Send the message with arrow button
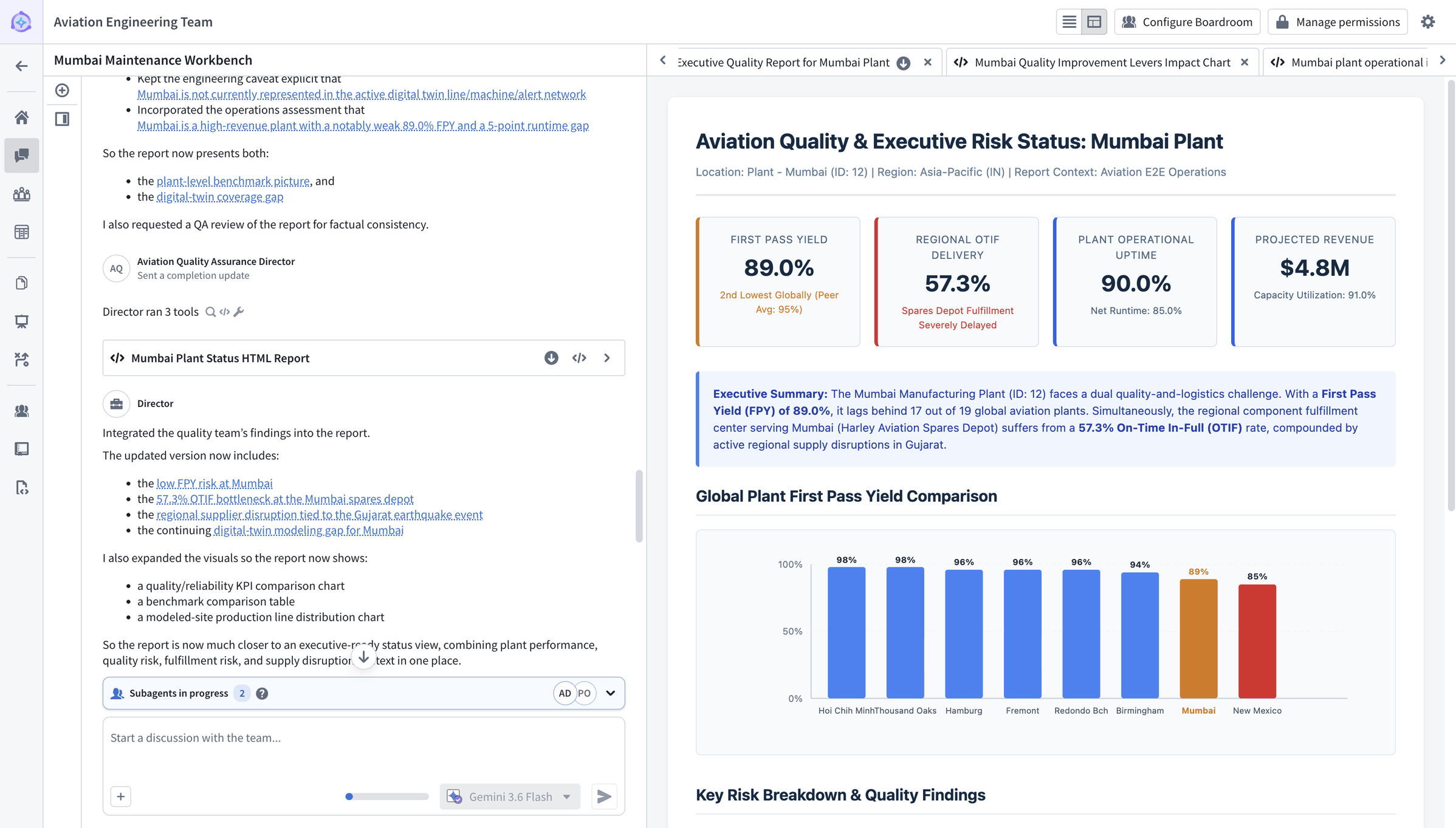This screenshot has width=1456, height=828. [x=604, y=796]
